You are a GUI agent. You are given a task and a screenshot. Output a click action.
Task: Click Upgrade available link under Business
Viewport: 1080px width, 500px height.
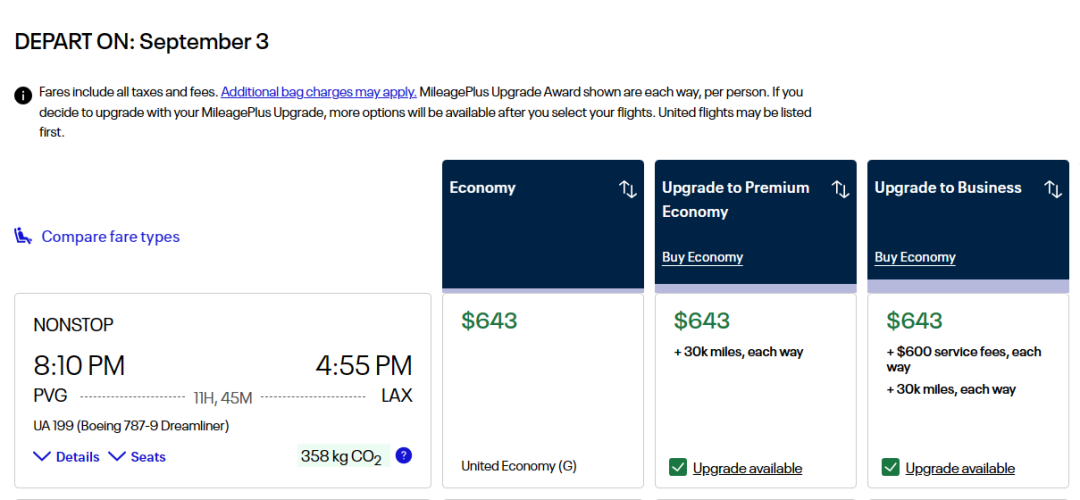click(960, 468)
